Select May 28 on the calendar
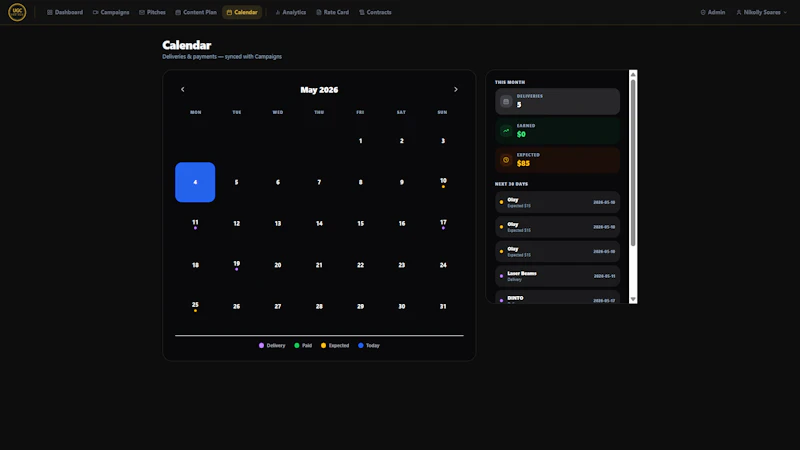800x450 pixels. pyautogui.click(x=319, y=306)
